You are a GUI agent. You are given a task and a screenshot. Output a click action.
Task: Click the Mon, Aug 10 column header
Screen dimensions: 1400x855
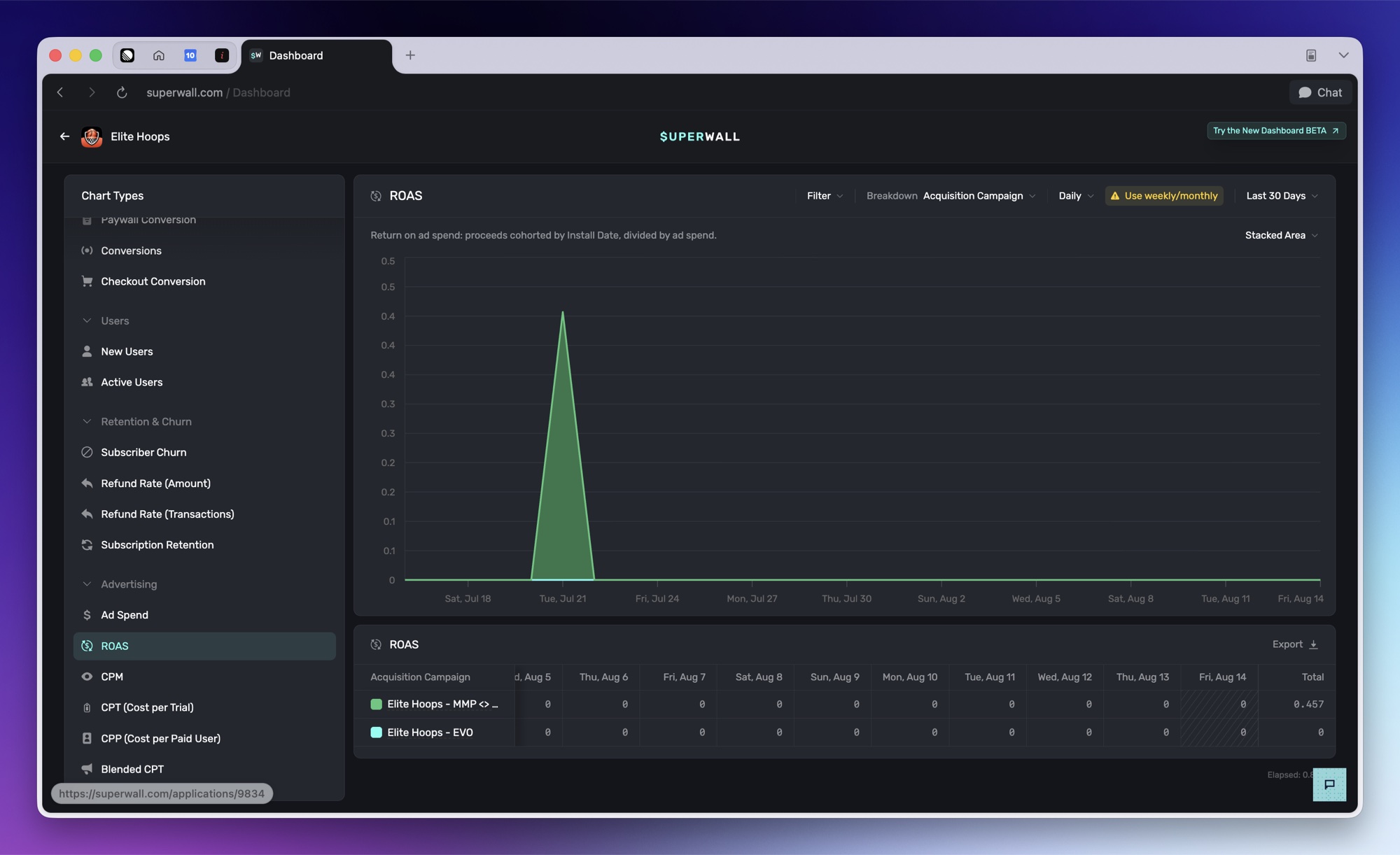coord(909,677)
